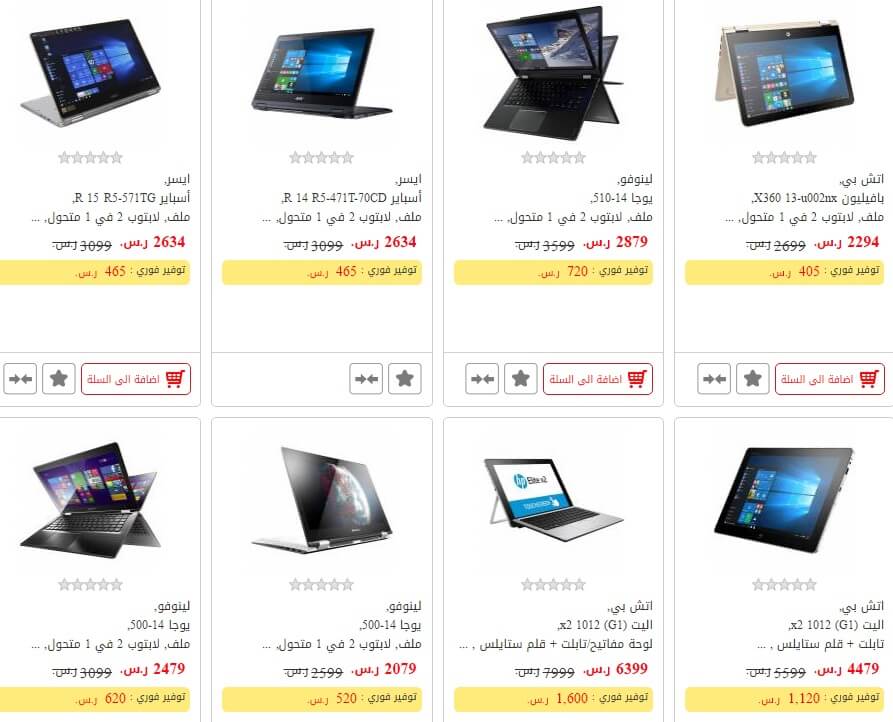893x722 pixels.
Task: Compare the Lenovo Yoga 510-14 laptop
Action: (x=482, y=379)
